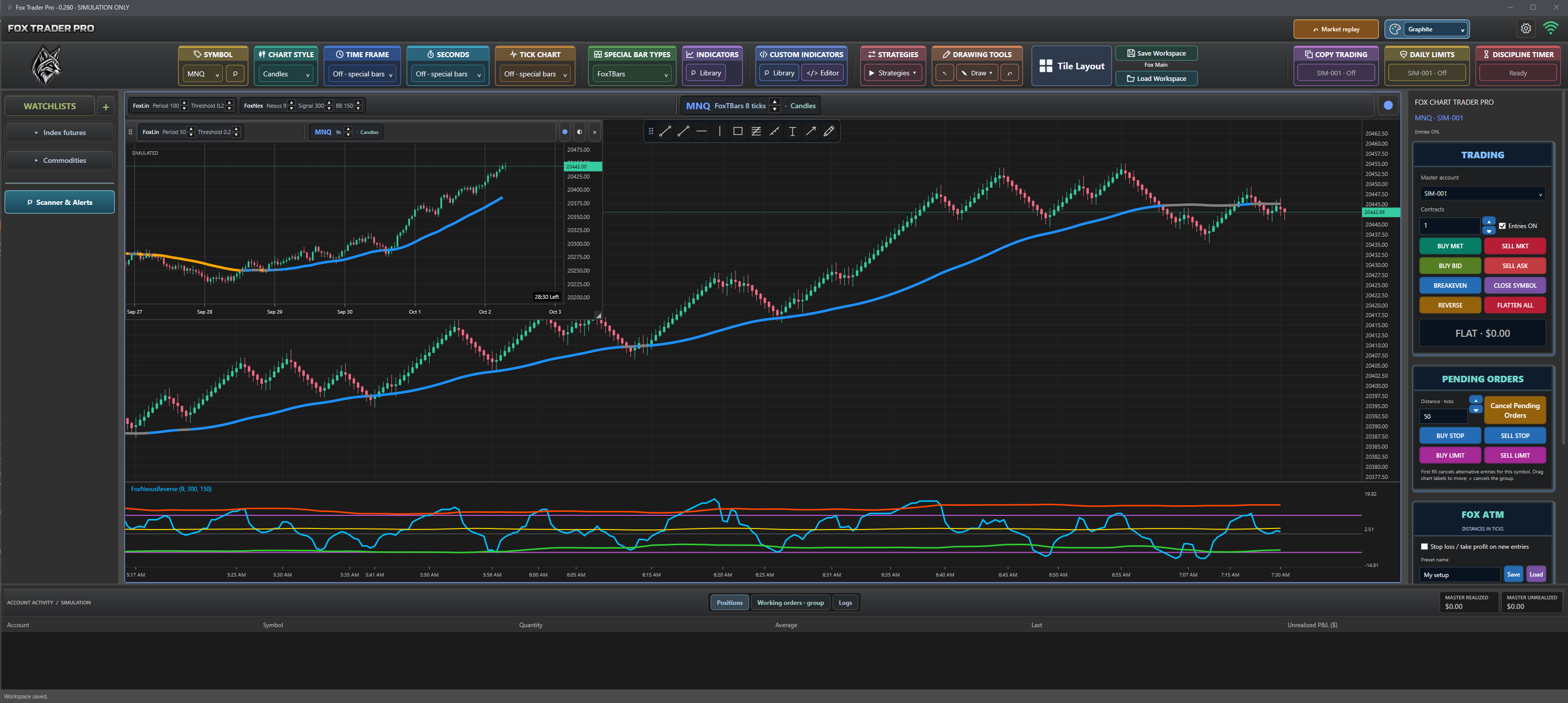
Task: Close the MNQ 1h mini chart
Action: (594, 131)
